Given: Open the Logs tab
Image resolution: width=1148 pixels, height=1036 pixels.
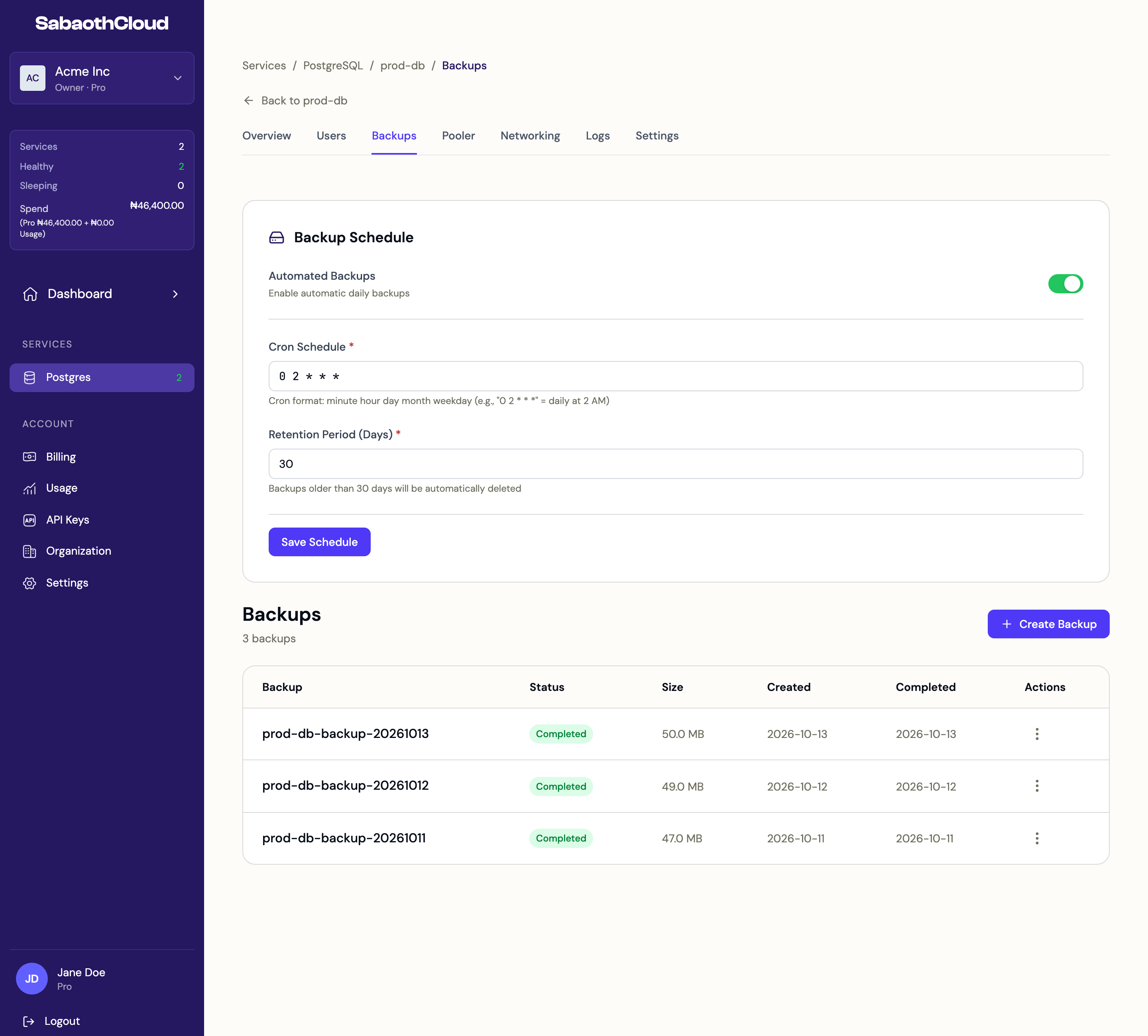Looking at the screenshot, I should point(598,135).
